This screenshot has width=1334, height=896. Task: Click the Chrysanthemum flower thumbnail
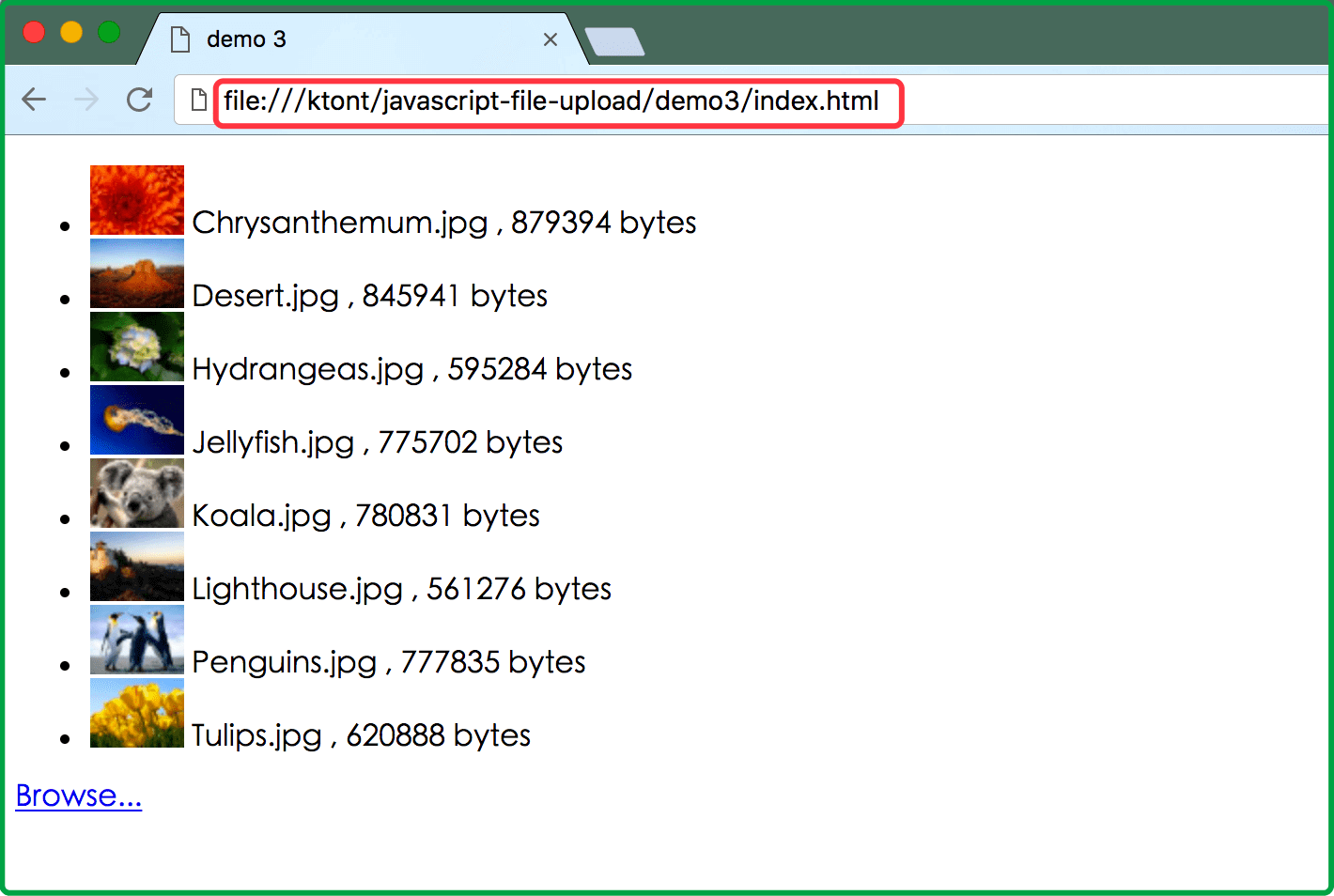click(137, 200)
